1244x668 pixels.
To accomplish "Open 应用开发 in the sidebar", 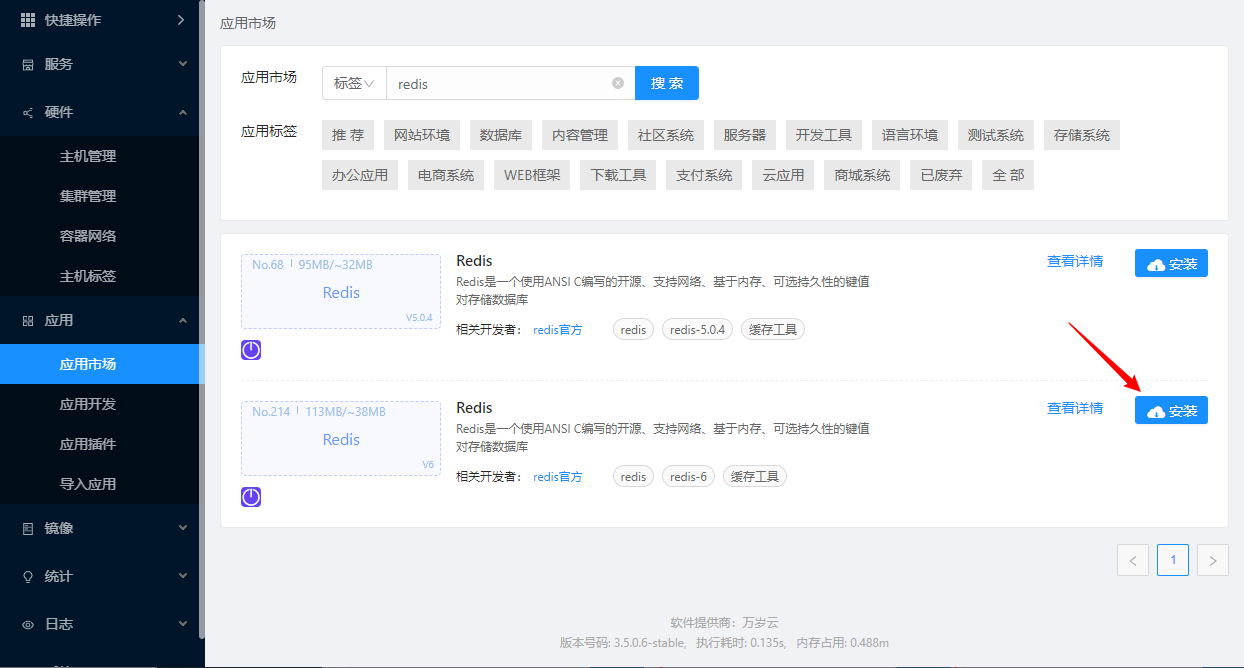I will (x=88, y=404).
